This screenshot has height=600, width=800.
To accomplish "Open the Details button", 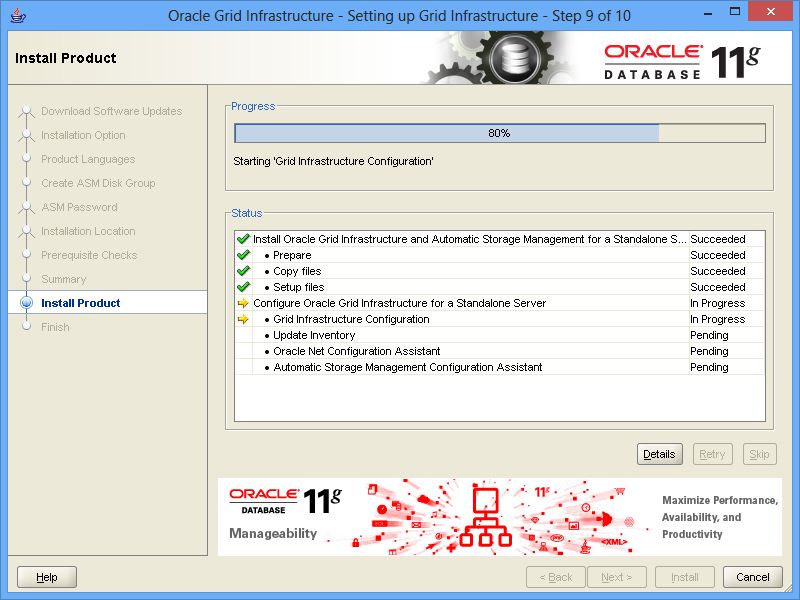I will pyautogui.click(x=659, y=454).
